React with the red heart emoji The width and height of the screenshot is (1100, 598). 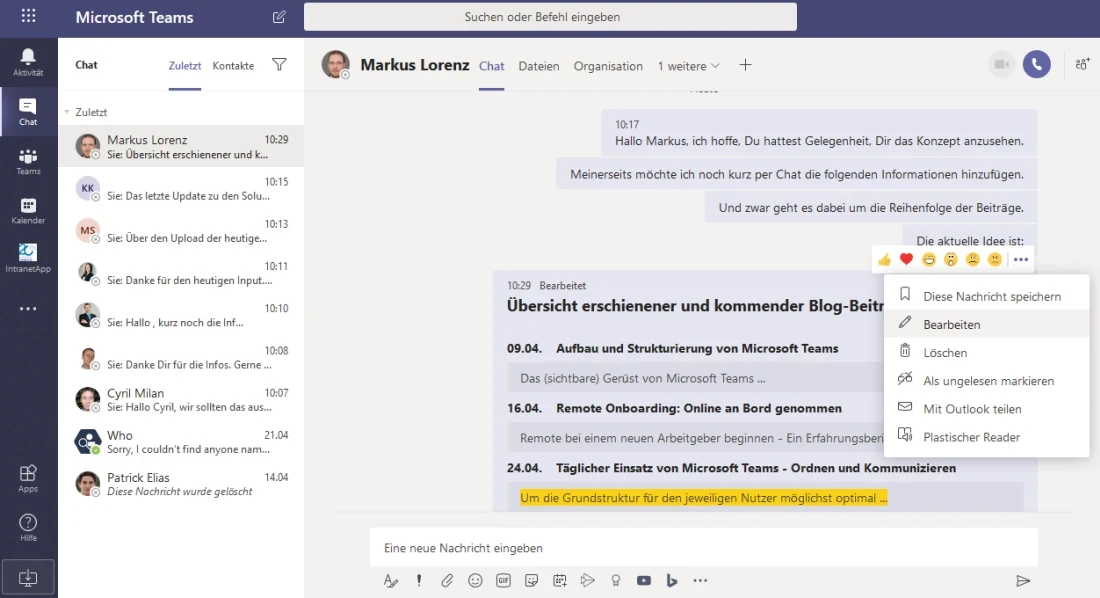pyautogui.click(x=906, y=260)
